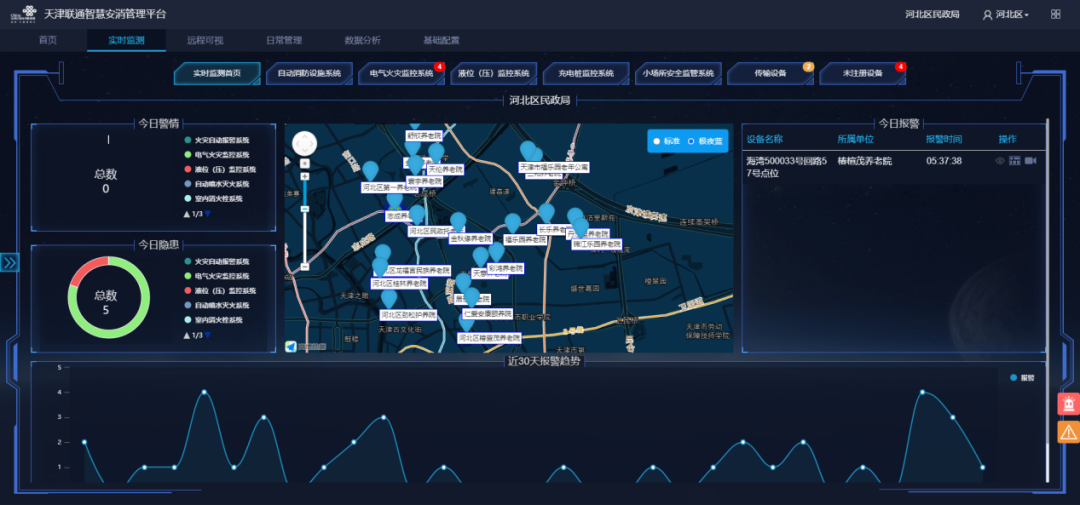Open the details table icon in alarm row
The width and height of the screenshot is (1080, 505).
tap(1015, 160)
